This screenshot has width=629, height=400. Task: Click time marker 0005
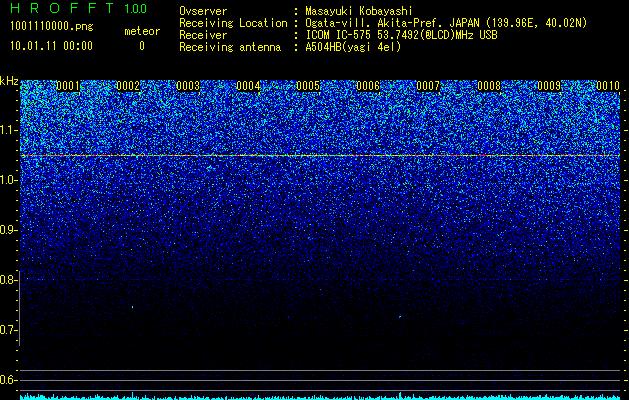pos(308,86)
